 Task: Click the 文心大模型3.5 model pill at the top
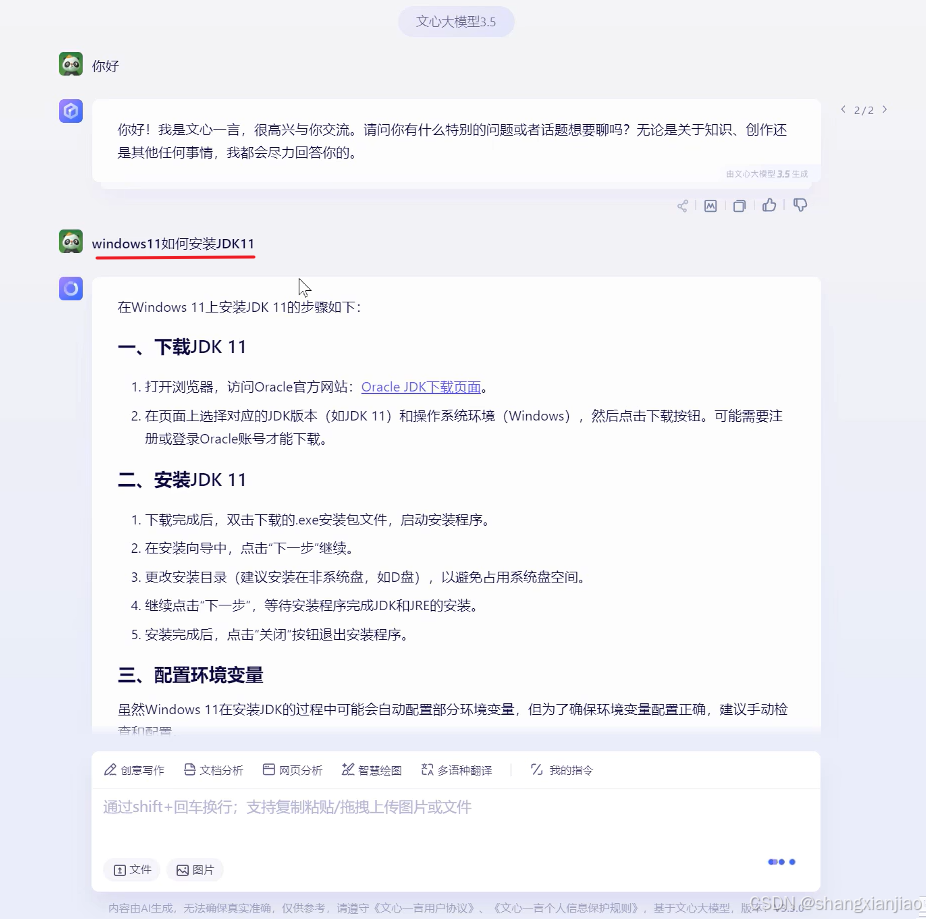456,22
